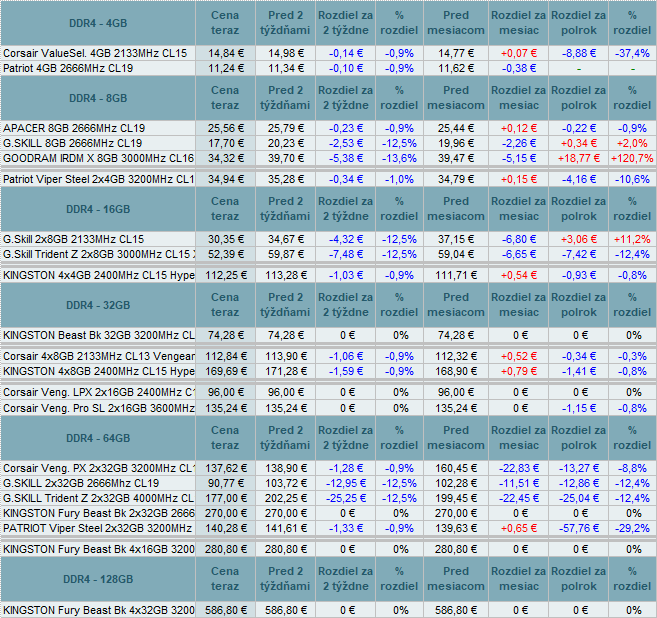Click the 34,32 € GOODRAM current price
Image resolution: width=657 pixels, height=618 pixels.
(225, 158)
